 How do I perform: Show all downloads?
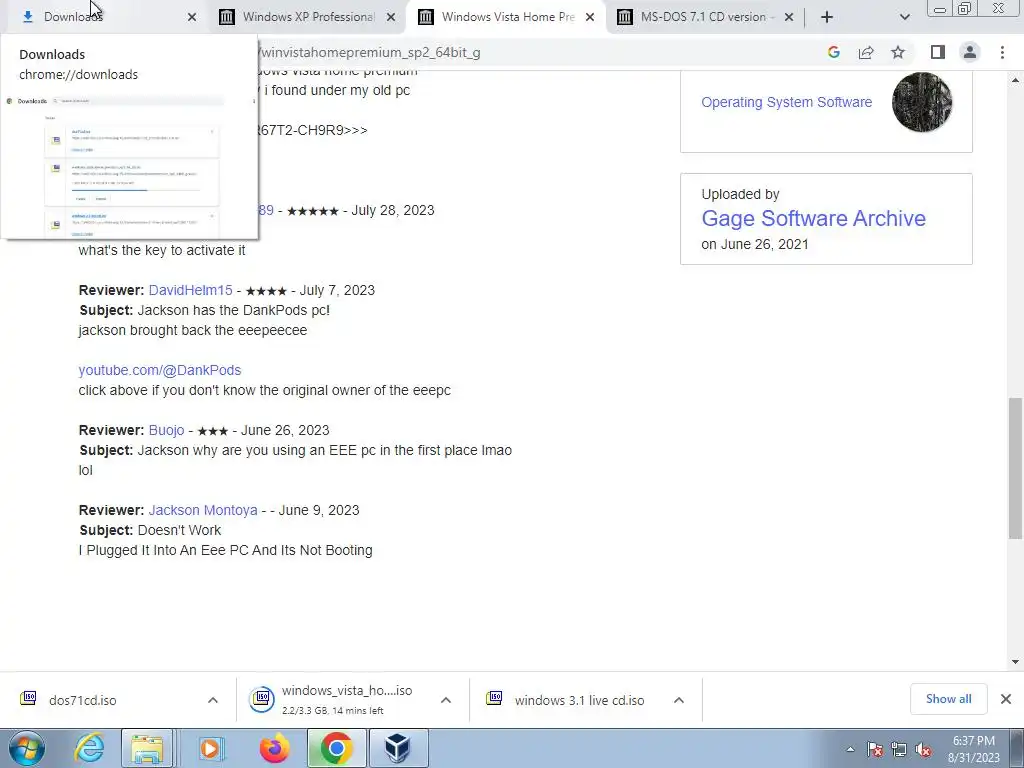pos(948,699)
